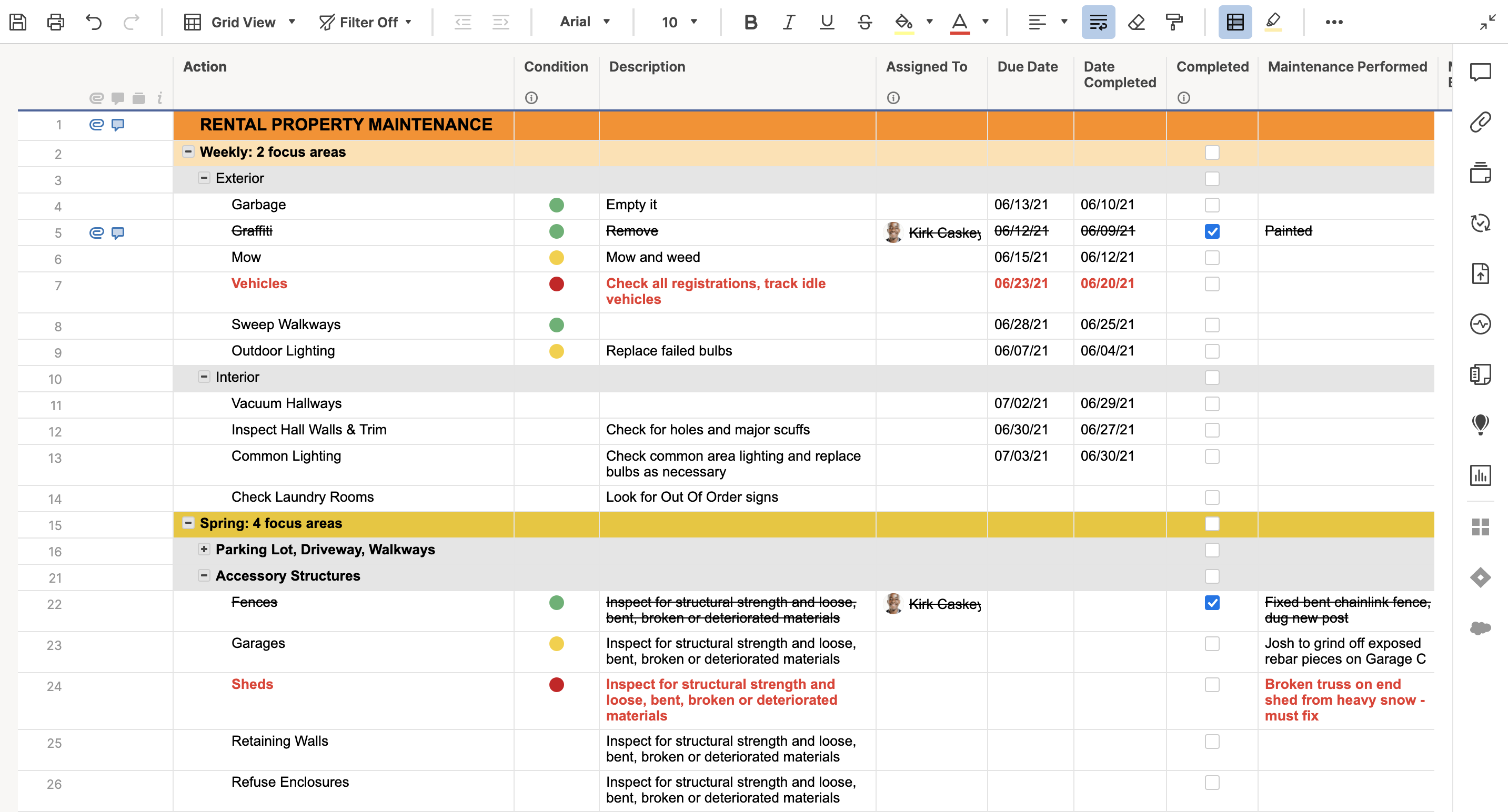Select the Format Painter tool
Image resolution: width=1508 pixels, height=812 pixels.
(x=1174, y=22)
